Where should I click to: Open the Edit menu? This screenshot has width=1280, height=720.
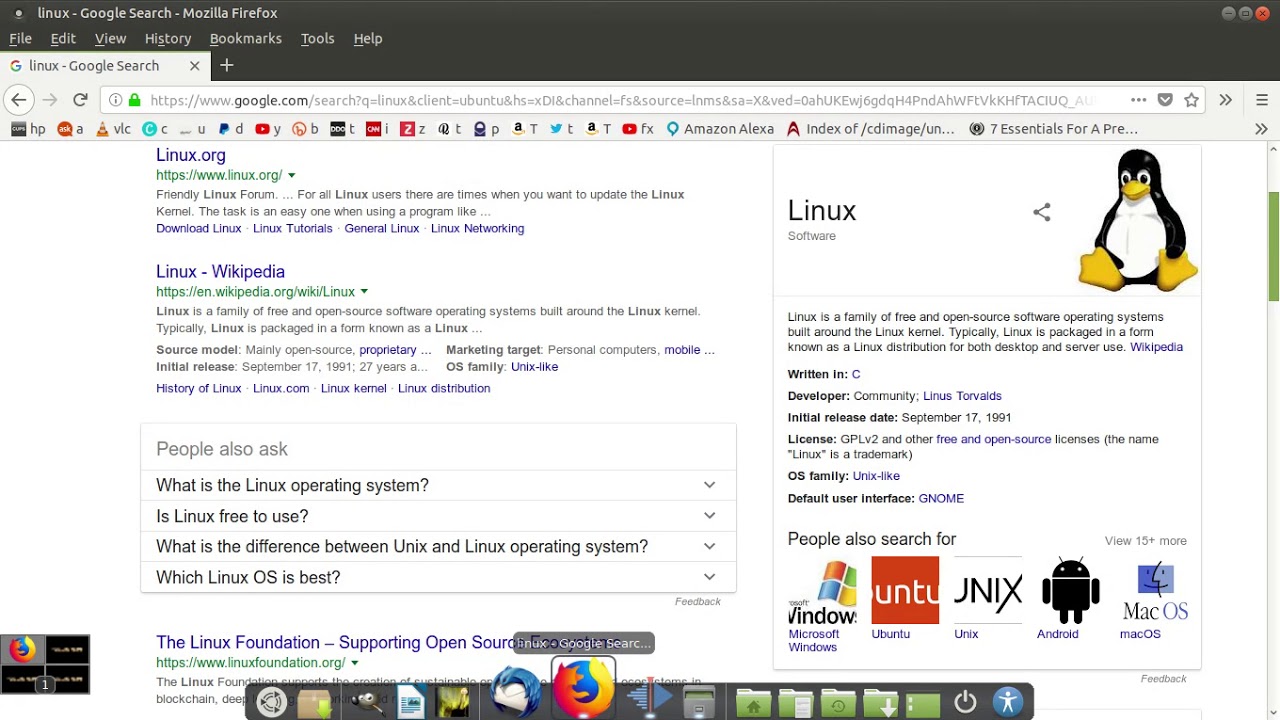63,38
